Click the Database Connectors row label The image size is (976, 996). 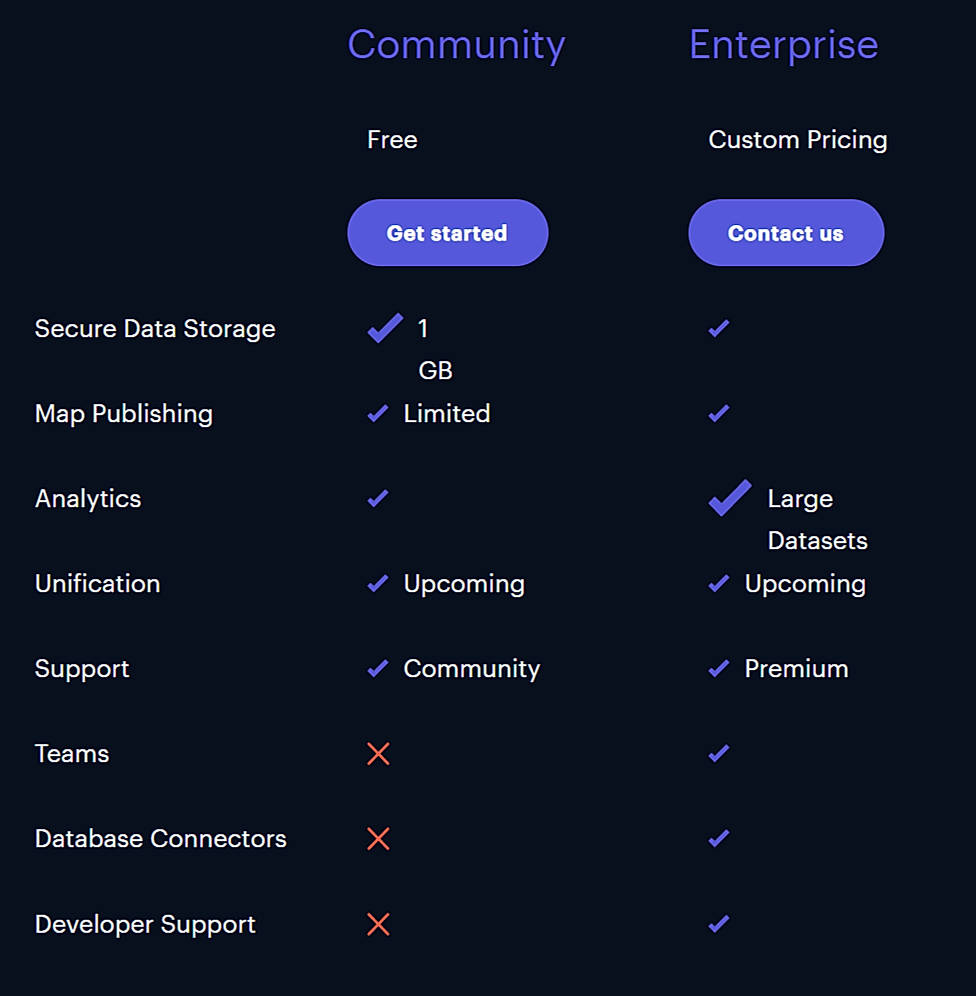coord(161,839)
